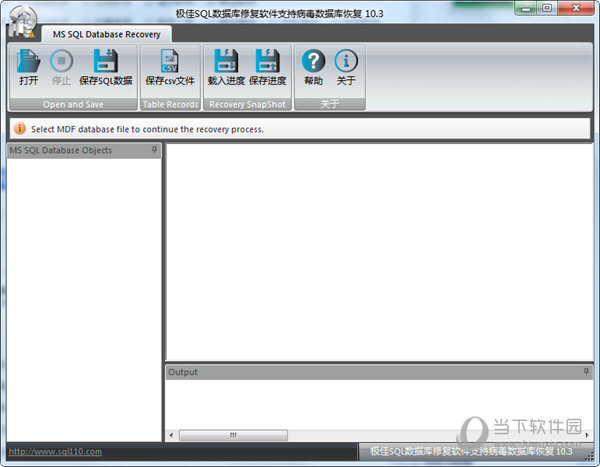Image resolution: width=600 pixels, height=467 pixels.
Task: Click the Output scrollbar right arrow
Action: click(587, 435)
